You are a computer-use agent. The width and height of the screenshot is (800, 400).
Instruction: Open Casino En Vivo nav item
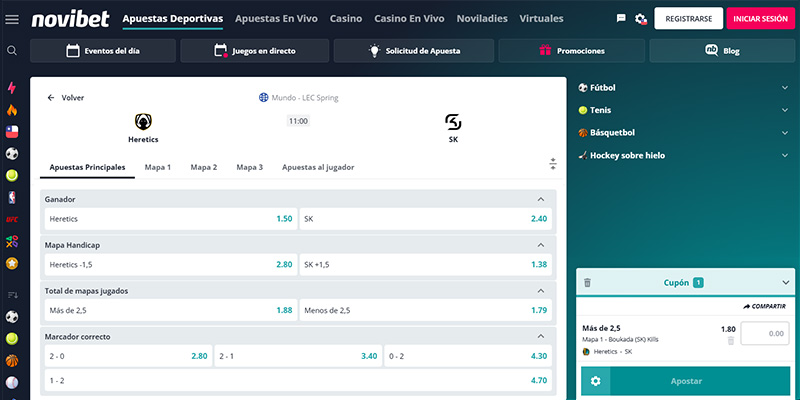(409, 19)
